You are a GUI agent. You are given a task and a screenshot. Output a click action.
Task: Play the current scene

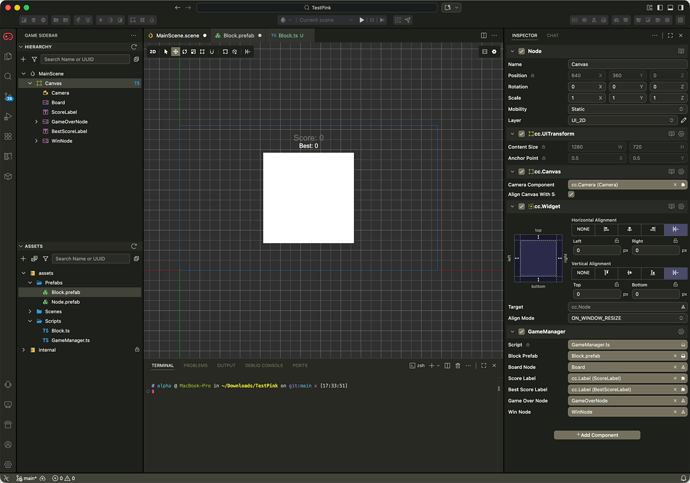362,20
